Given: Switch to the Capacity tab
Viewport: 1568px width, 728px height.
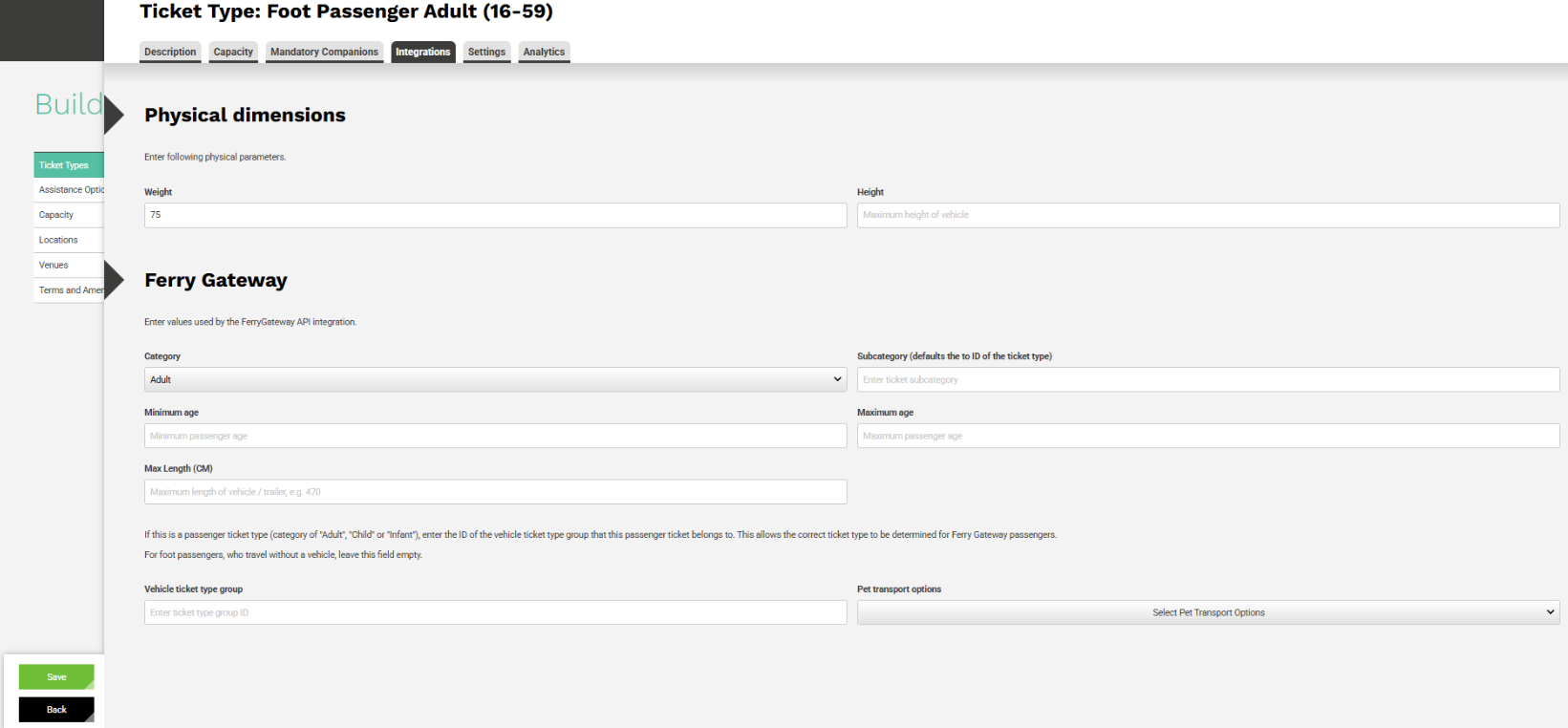Looking at the screenshot, I should coord(233,52).
